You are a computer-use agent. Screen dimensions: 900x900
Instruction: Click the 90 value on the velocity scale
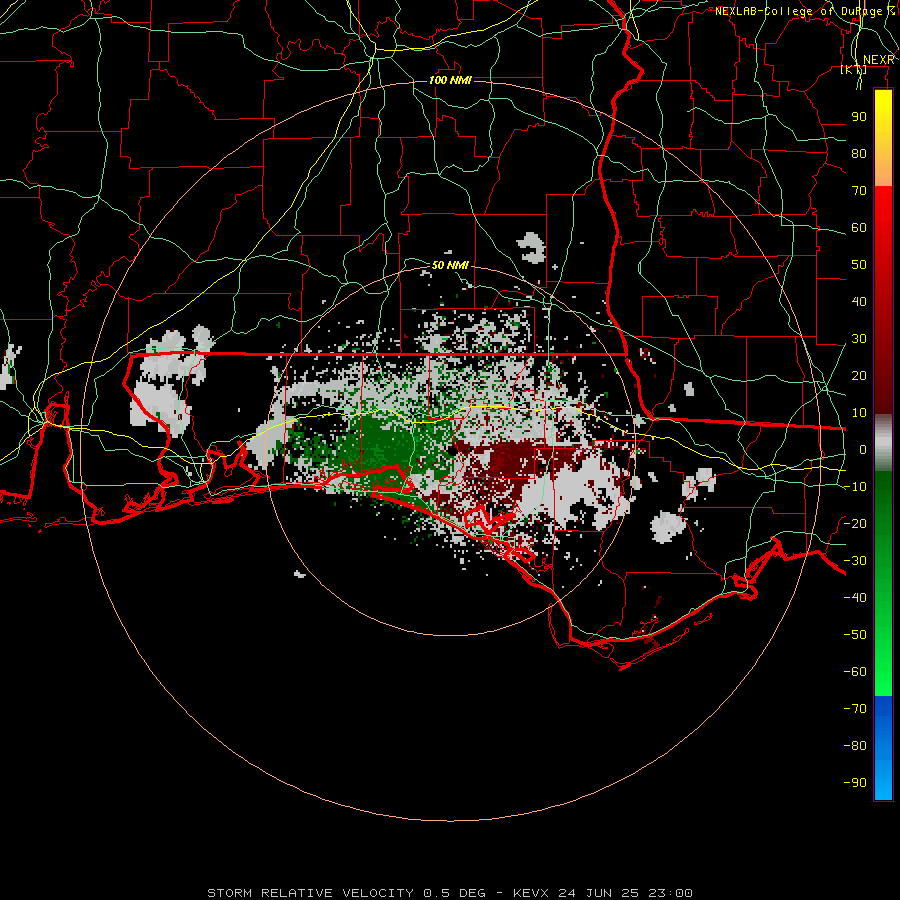(859, 117)
